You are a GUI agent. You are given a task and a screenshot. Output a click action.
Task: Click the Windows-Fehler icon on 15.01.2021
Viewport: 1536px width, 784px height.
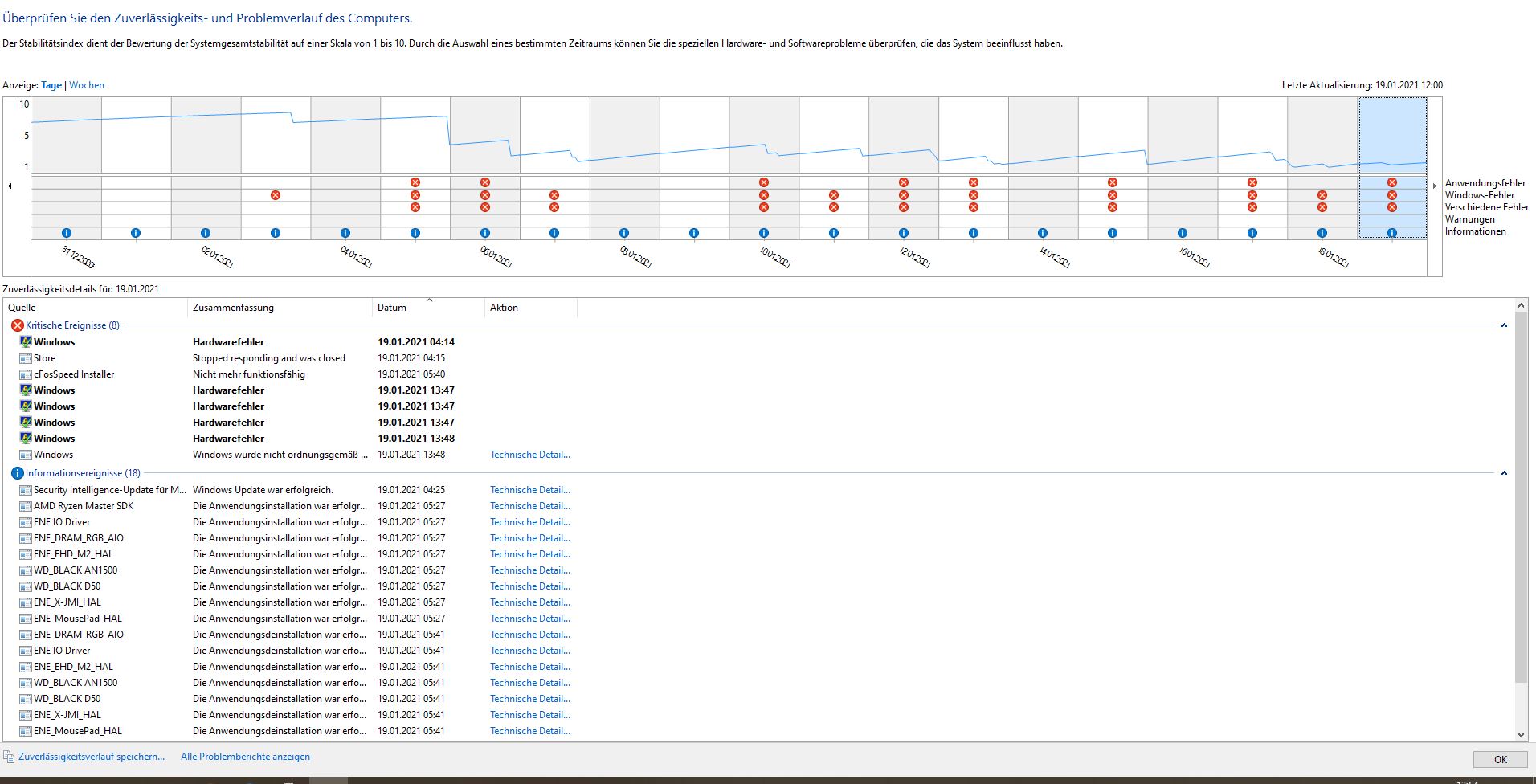click(1113, 195)
